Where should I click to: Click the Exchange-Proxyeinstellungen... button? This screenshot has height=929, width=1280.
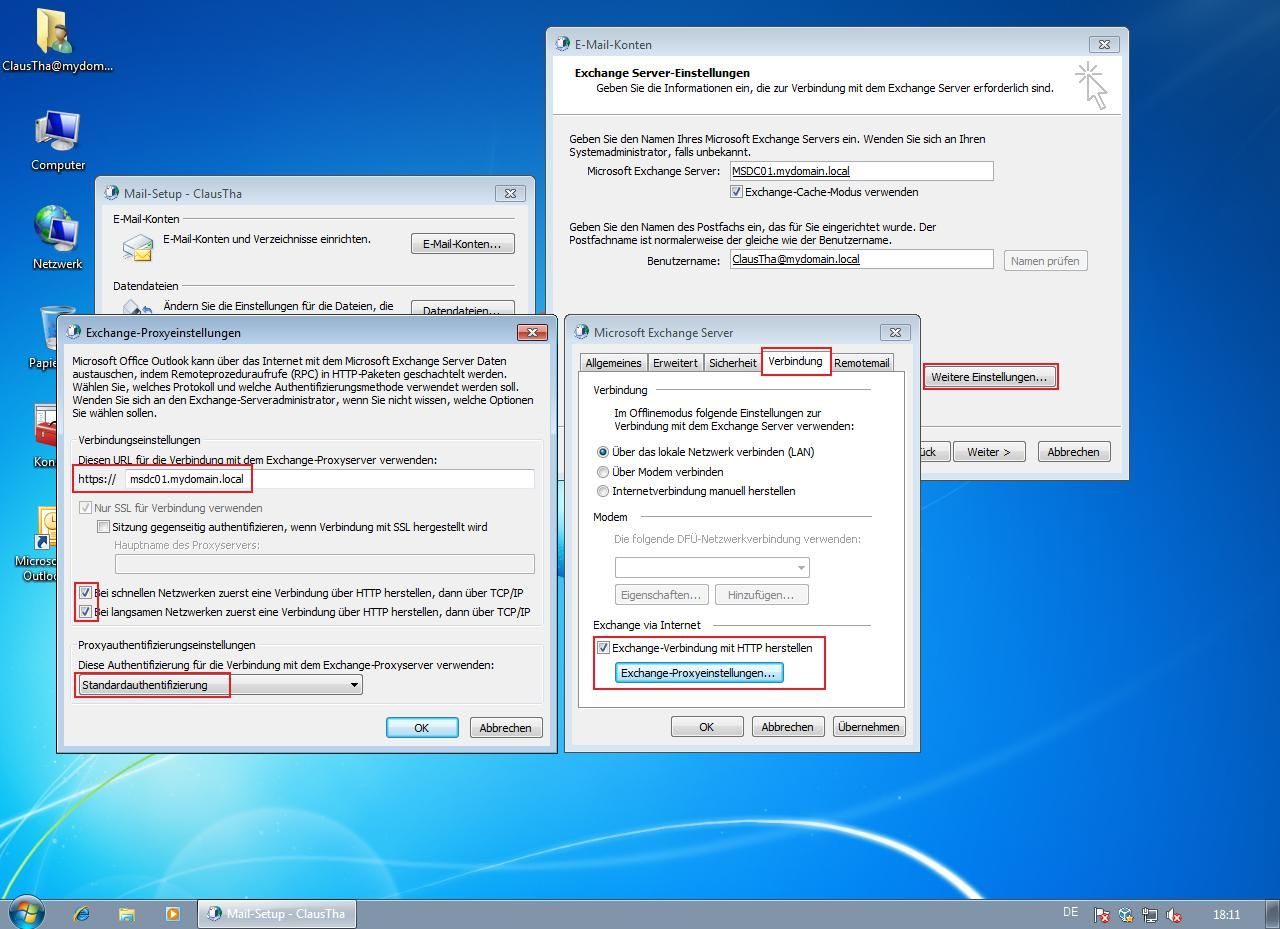[x=698, y=673]
